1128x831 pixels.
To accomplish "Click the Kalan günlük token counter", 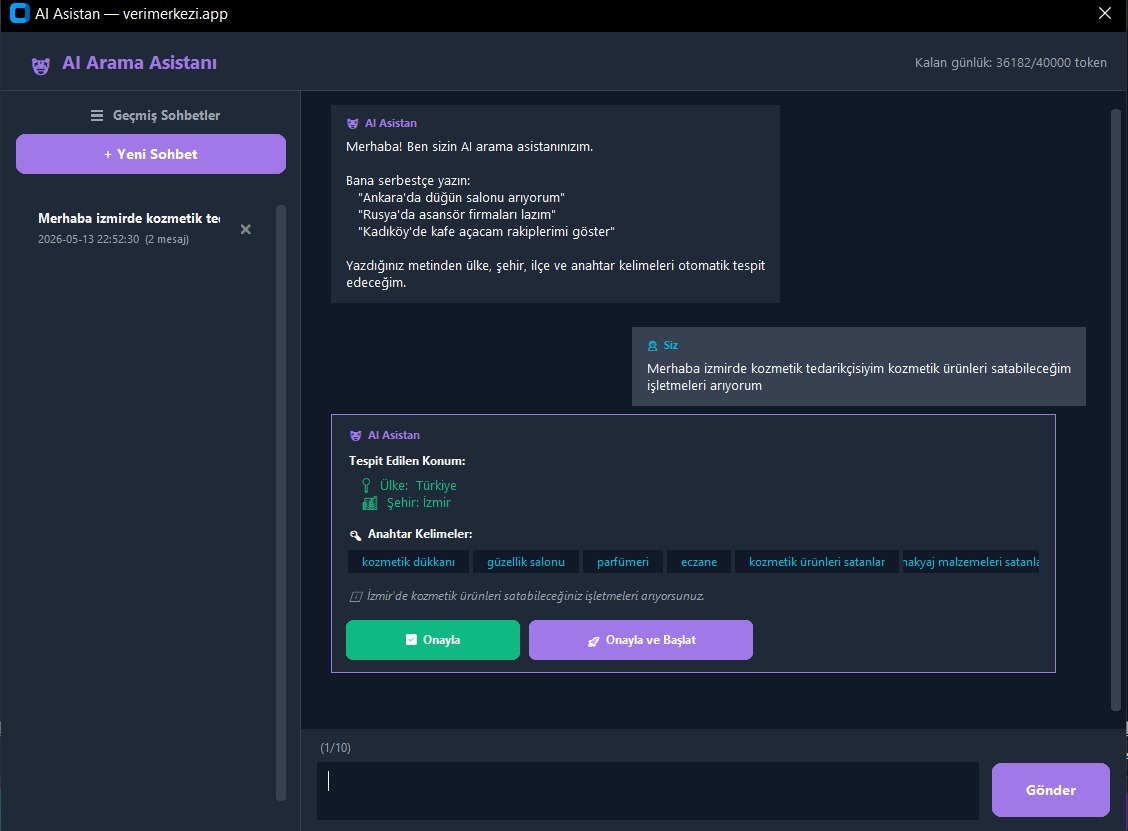I will coord(1011,63).
